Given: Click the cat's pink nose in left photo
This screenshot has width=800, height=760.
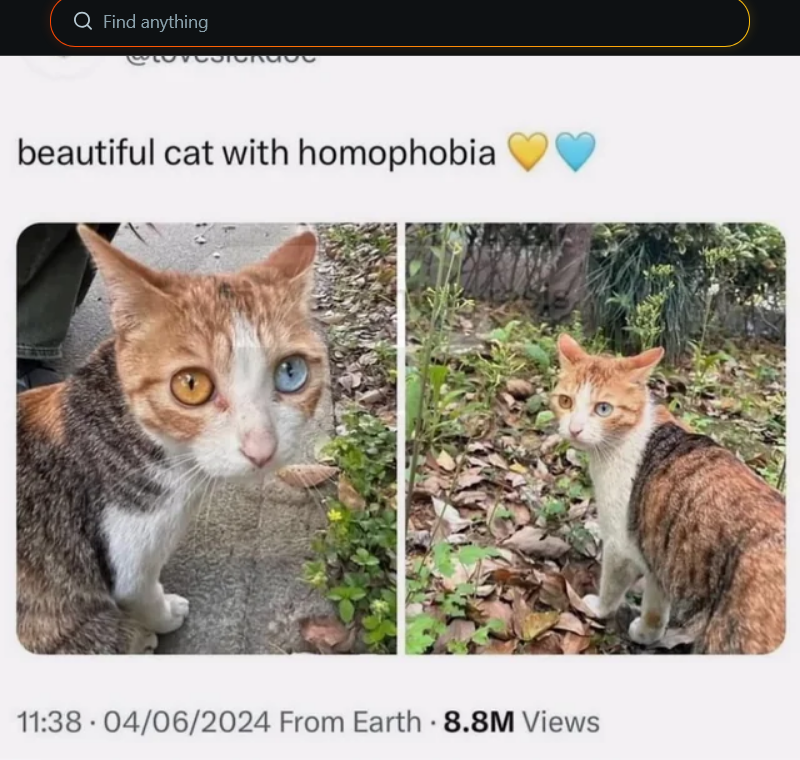Looking at the screenshot, I should point(258,446).
